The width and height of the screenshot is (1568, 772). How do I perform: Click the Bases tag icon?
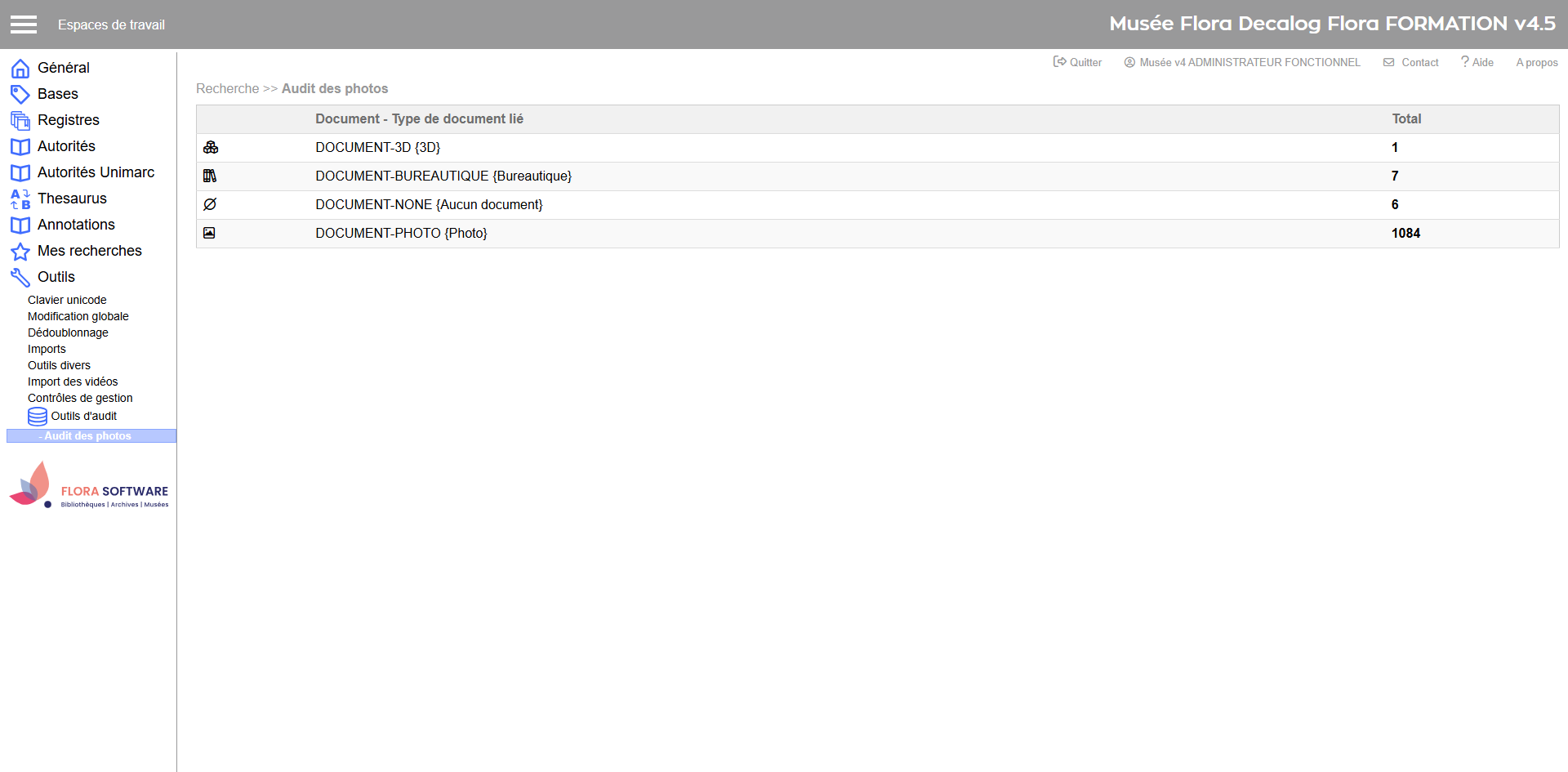coord(20,95)
